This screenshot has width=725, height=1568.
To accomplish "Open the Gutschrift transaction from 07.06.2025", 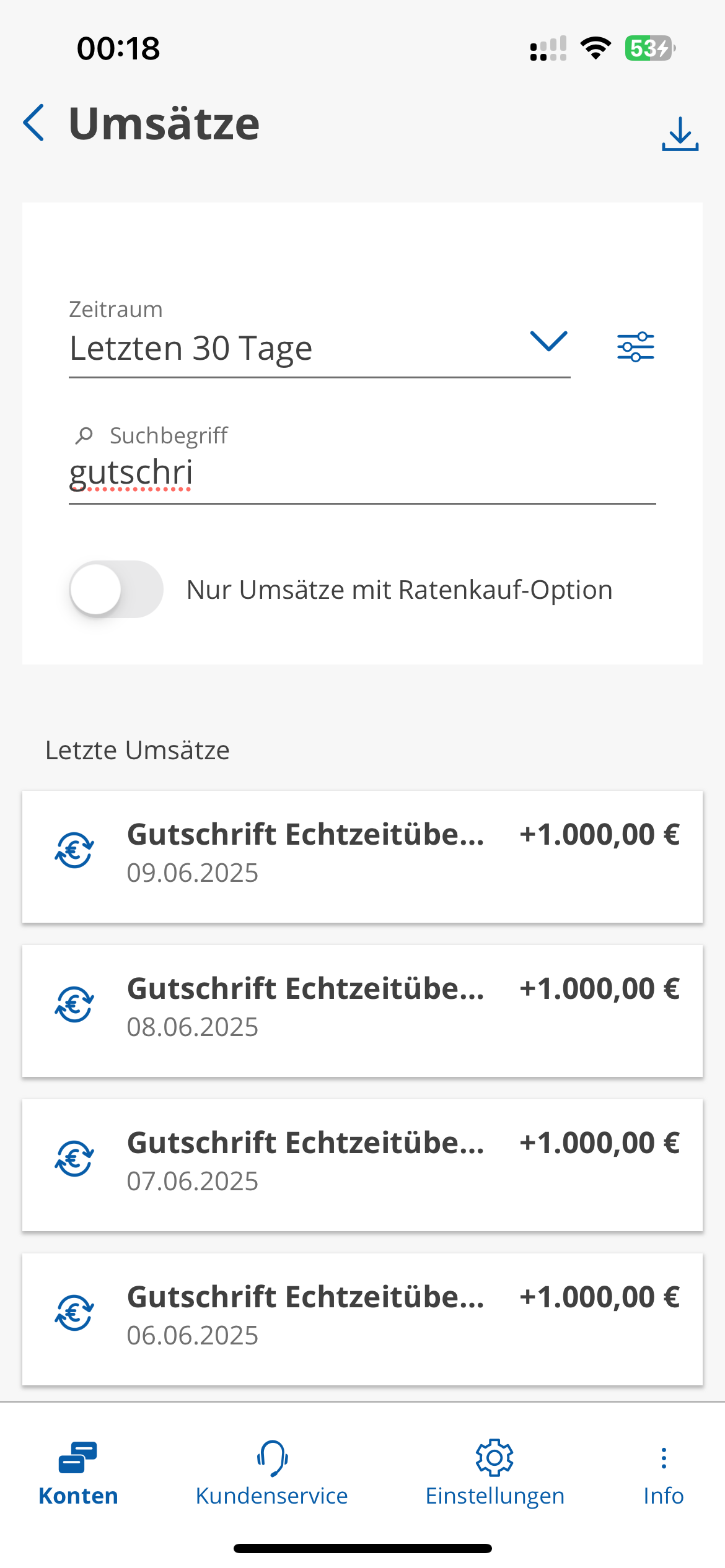I will coord(362,1165).
